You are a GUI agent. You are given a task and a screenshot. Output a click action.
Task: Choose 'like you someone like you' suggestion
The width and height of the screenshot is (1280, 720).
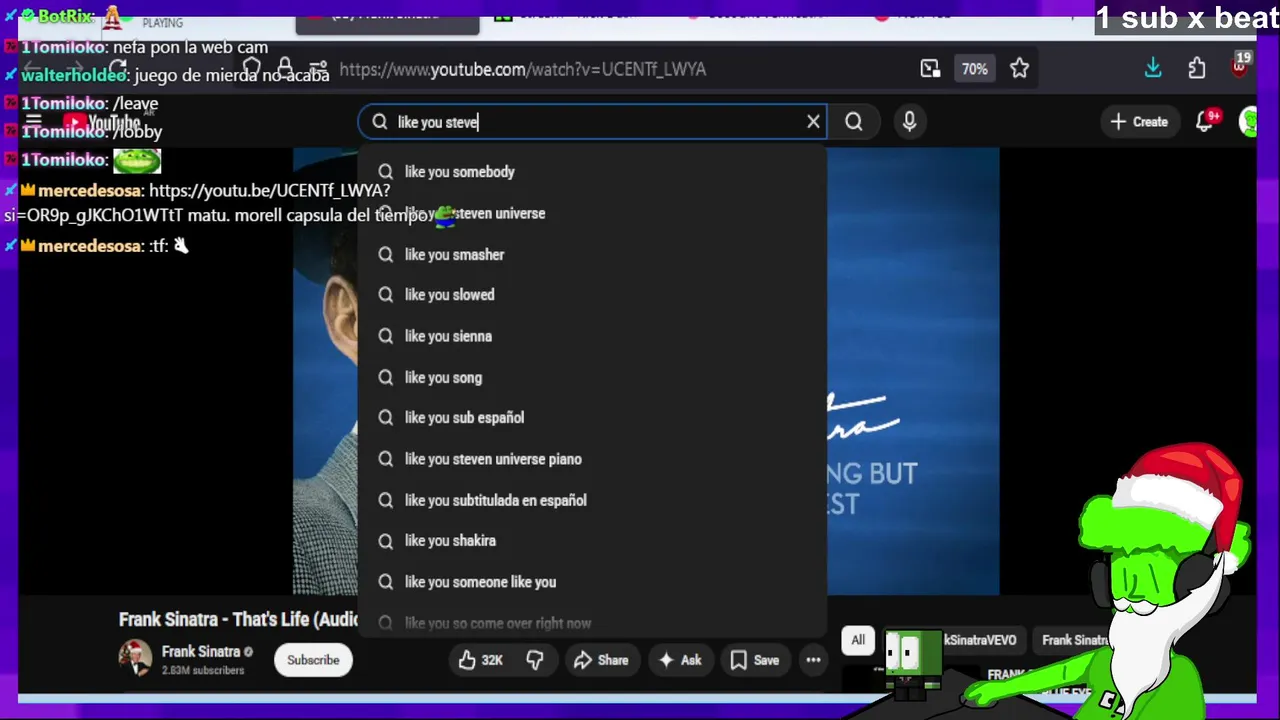coord(592,582)
